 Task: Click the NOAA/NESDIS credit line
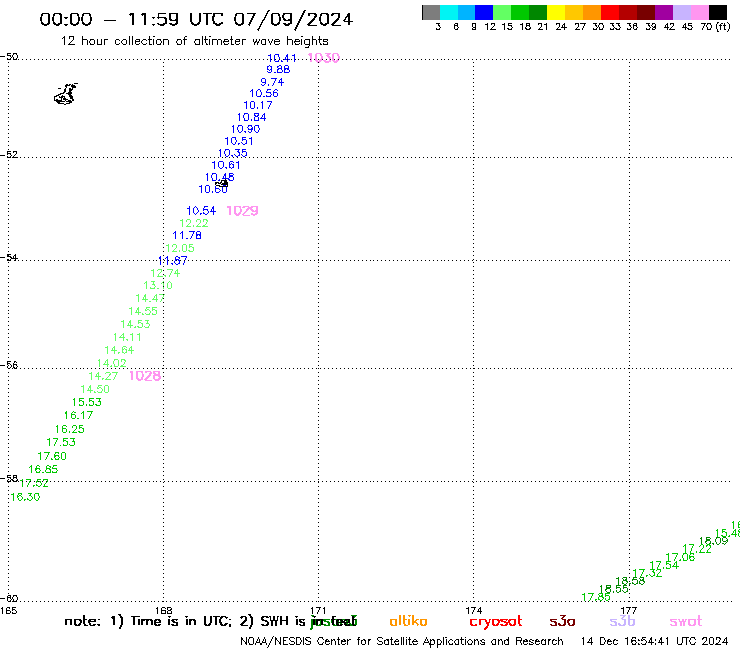click(402, 641)
